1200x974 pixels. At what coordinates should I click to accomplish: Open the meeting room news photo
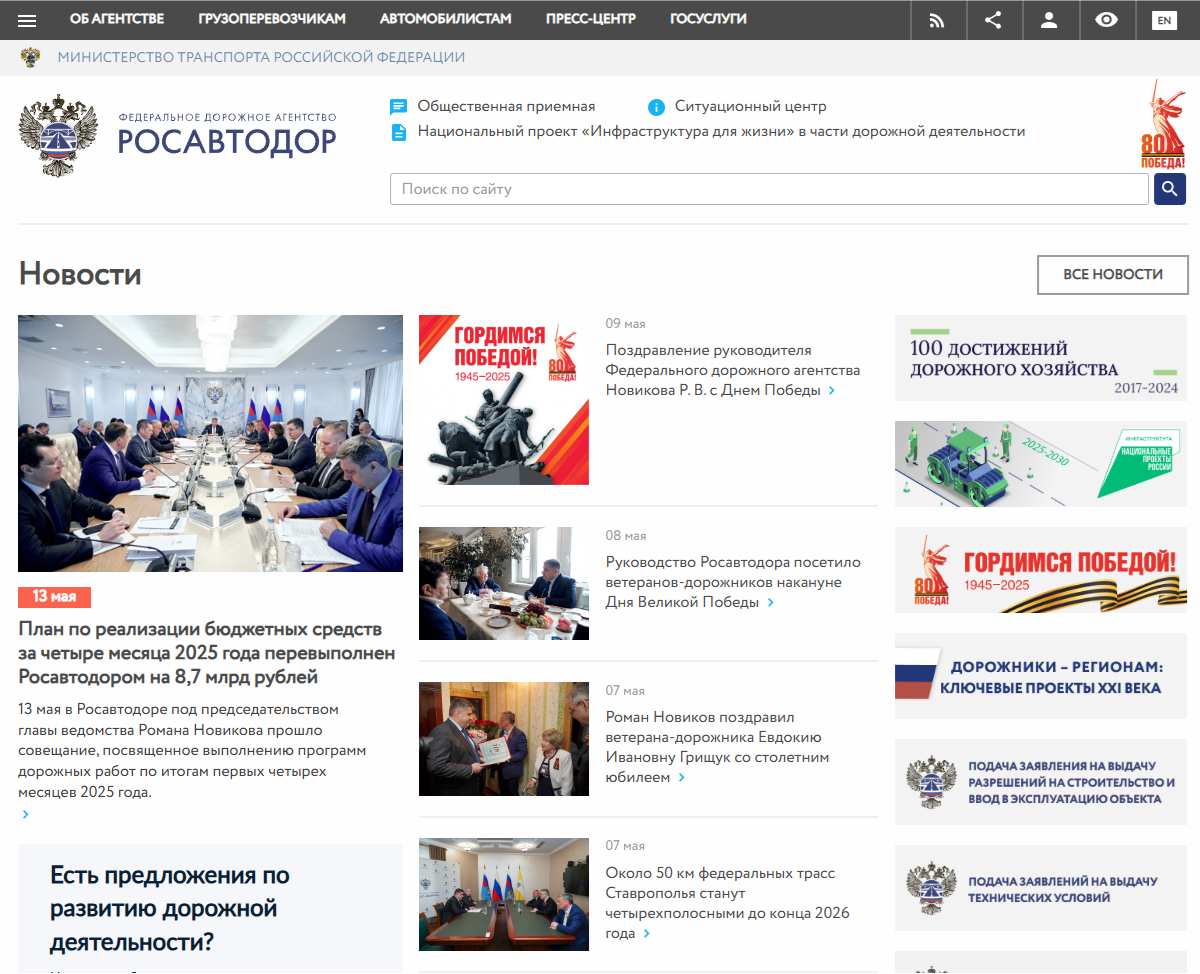click(211, 443)
